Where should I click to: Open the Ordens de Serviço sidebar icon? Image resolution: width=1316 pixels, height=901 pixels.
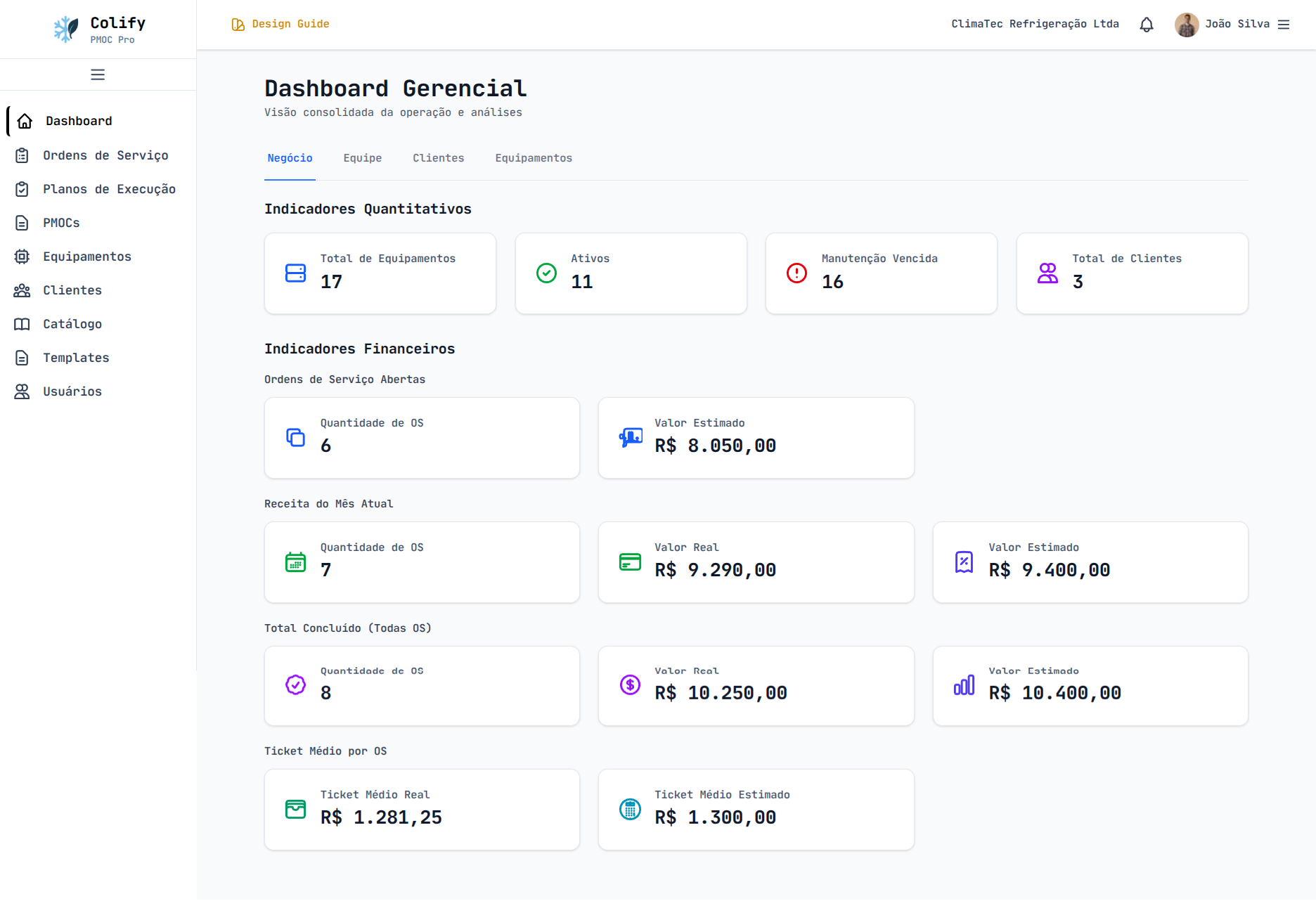point(22,155)
